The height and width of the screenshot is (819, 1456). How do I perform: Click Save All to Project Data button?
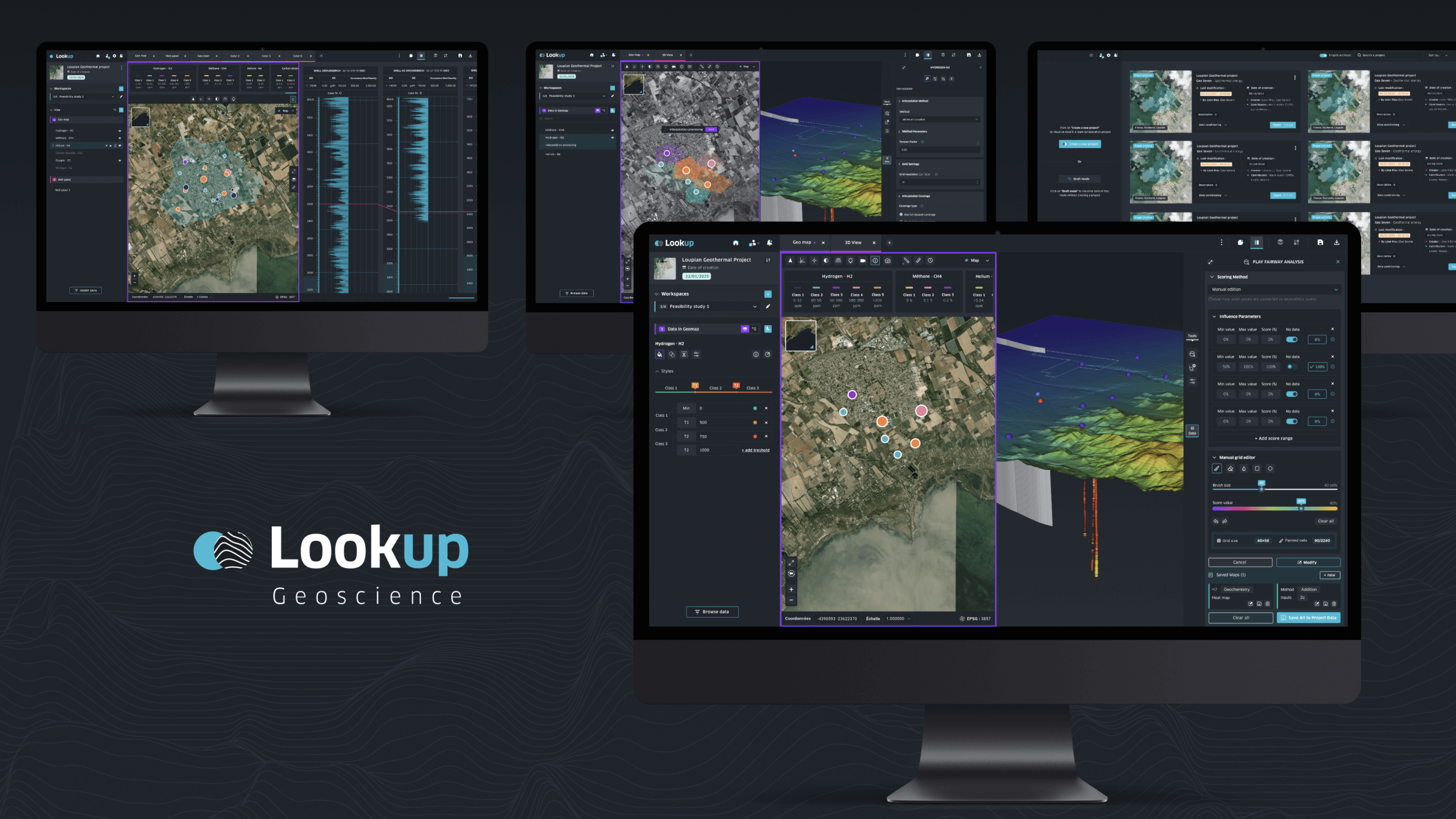1308,618
